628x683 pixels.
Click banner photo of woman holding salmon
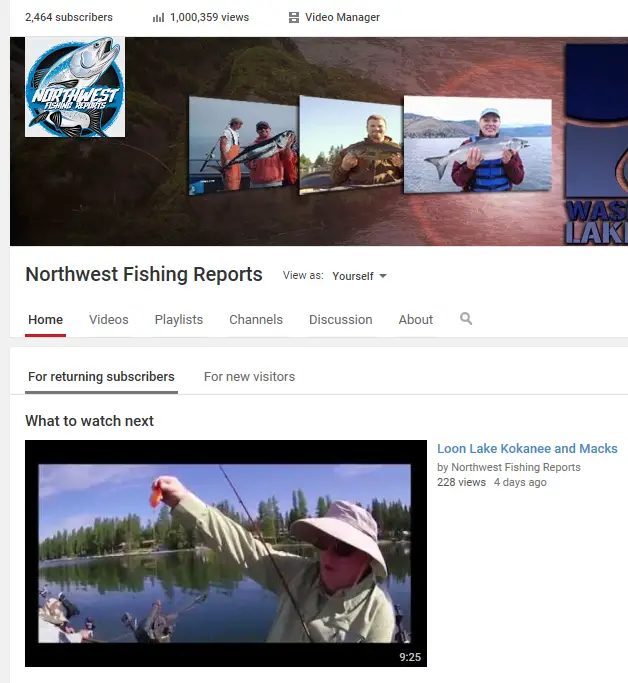tap(477, 144)
